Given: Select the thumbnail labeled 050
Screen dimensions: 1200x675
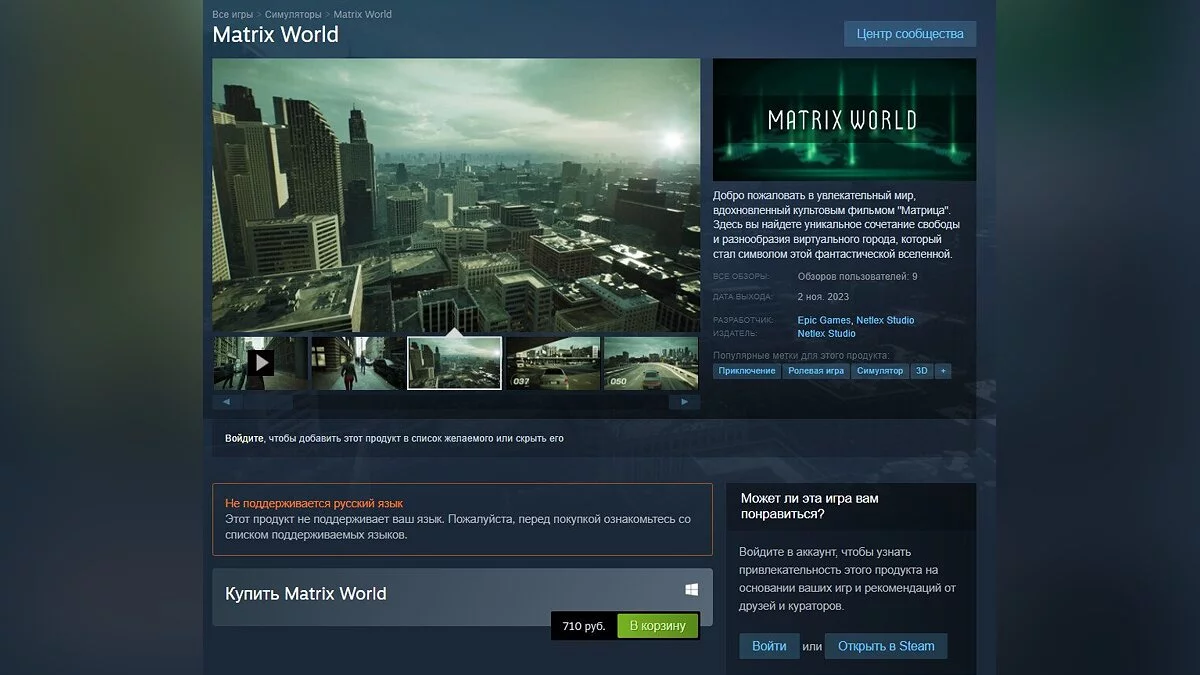Looking at the screenshot, I should pyautogui.click(x=650, y=362).
